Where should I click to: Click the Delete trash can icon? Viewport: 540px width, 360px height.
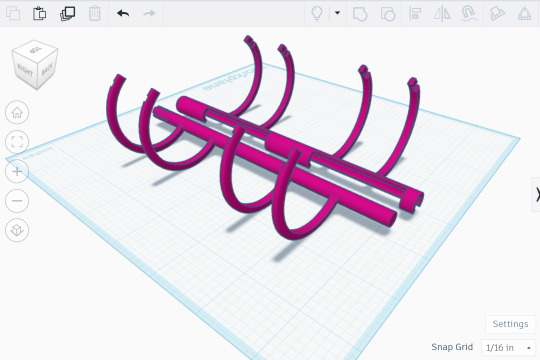point(94,14)
